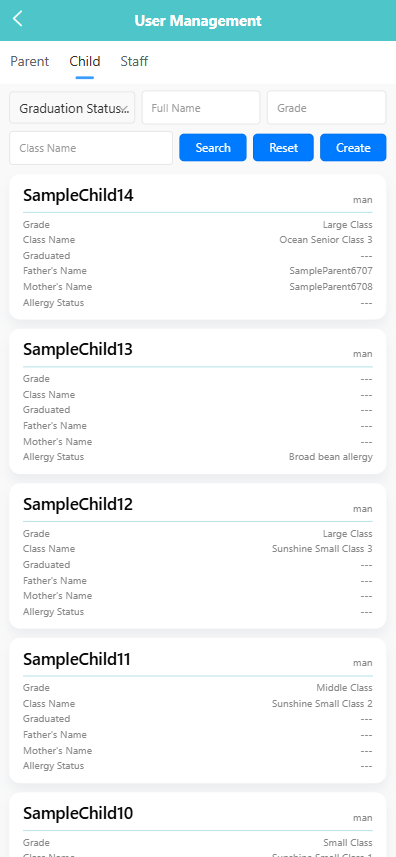Open the SampleChild13 record

[x=198, y=402]
